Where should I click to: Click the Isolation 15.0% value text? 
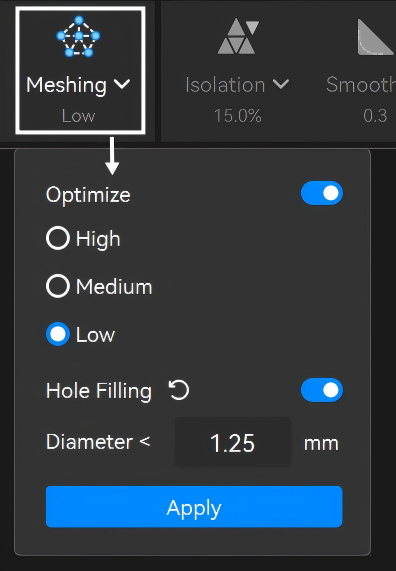pos(238,116)
